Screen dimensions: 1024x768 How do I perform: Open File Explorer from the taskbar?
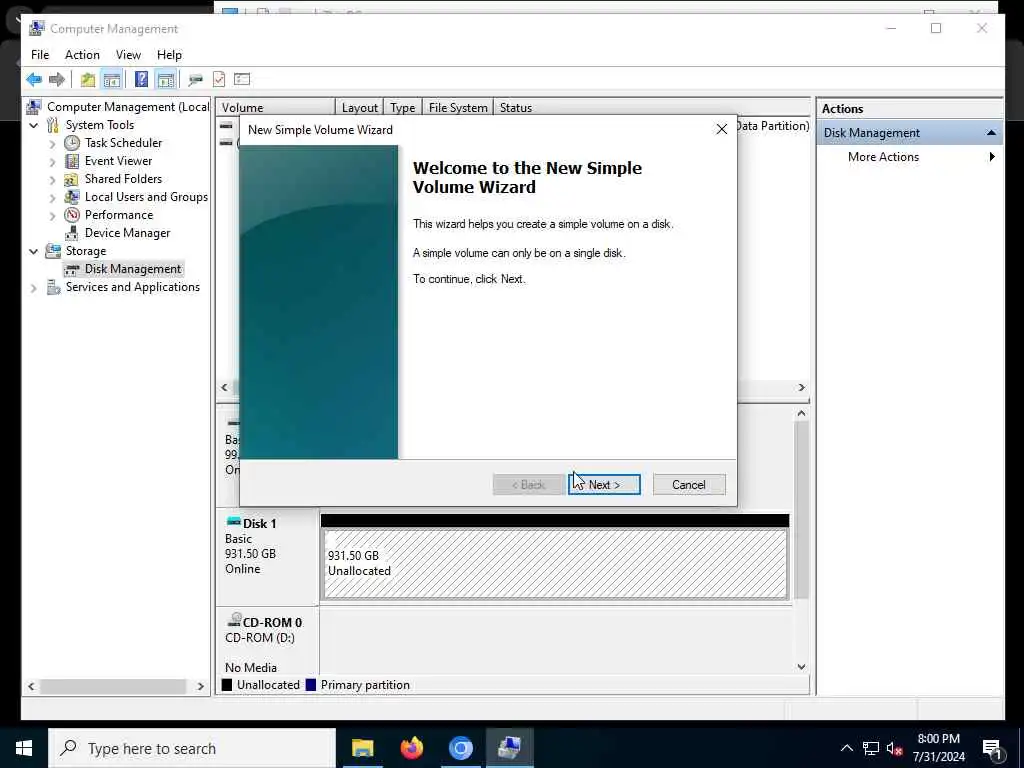coord(362,748)
